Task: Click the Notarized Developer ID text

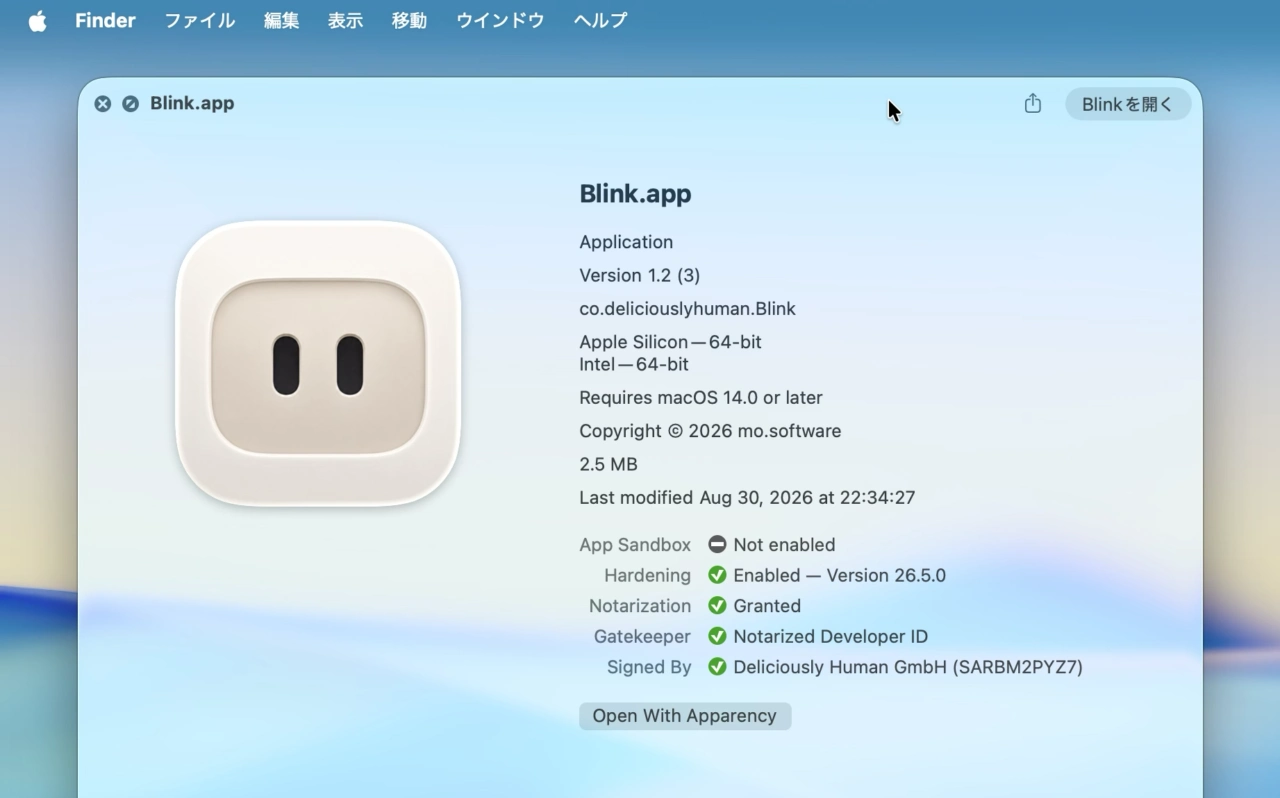Action: [831, 637]
